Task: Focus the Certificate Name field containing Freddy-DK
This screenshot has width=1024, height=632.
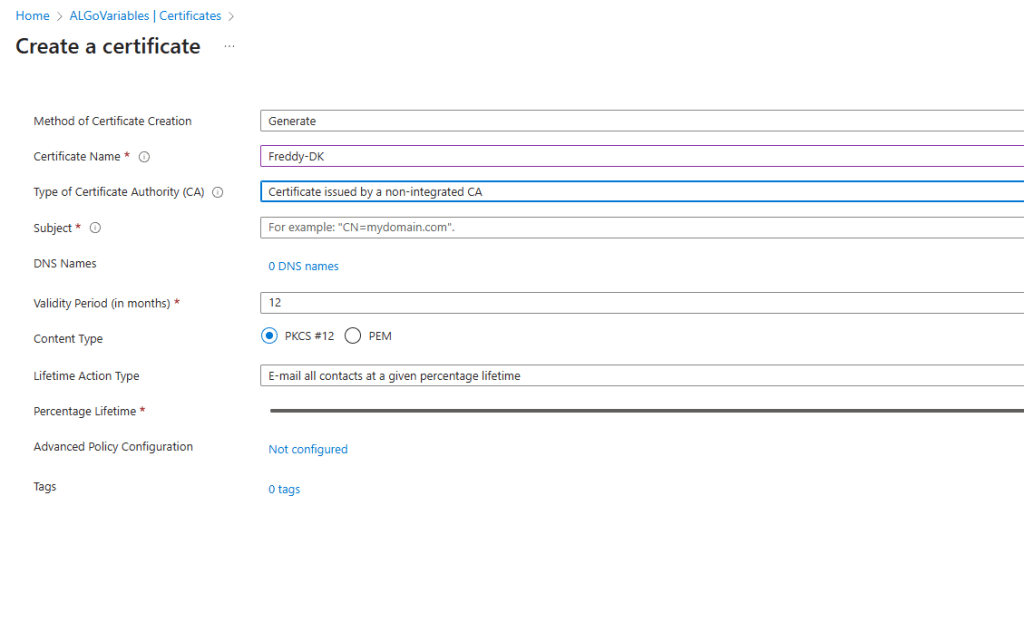Action: 640,156
